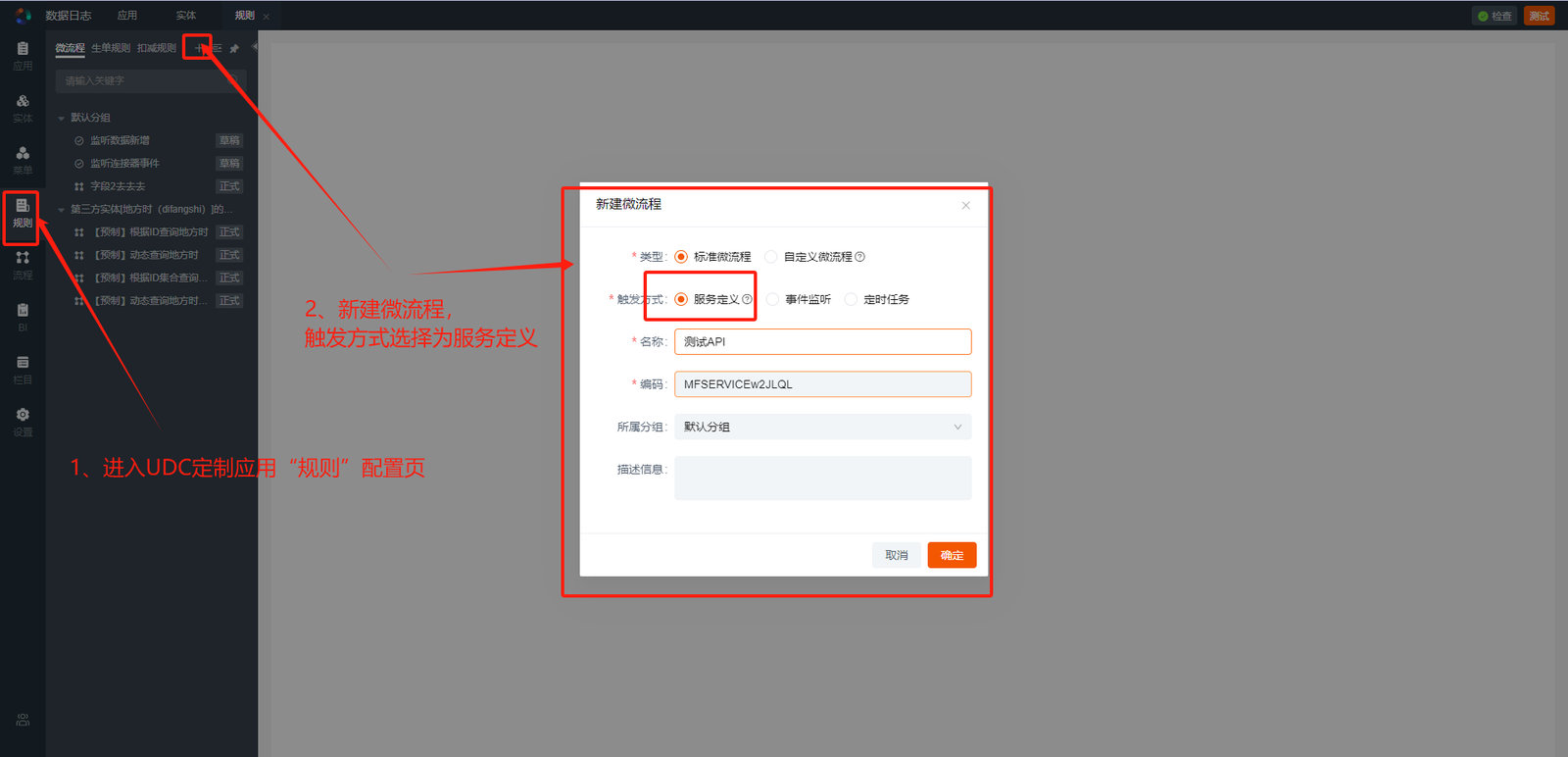Click flow icon of 根据ID集合查询 row

coord(79,278)
